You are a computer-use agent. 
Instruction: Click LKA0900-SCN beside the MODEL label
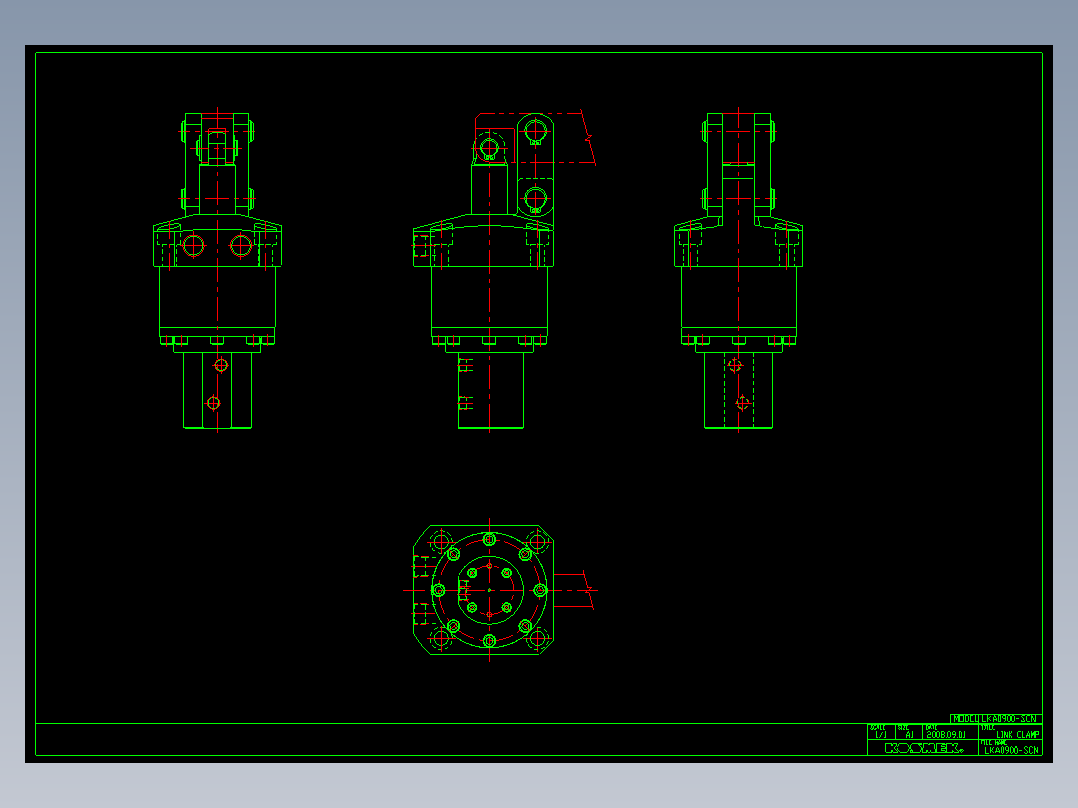pyautogui.click(x=1009, y=719)
